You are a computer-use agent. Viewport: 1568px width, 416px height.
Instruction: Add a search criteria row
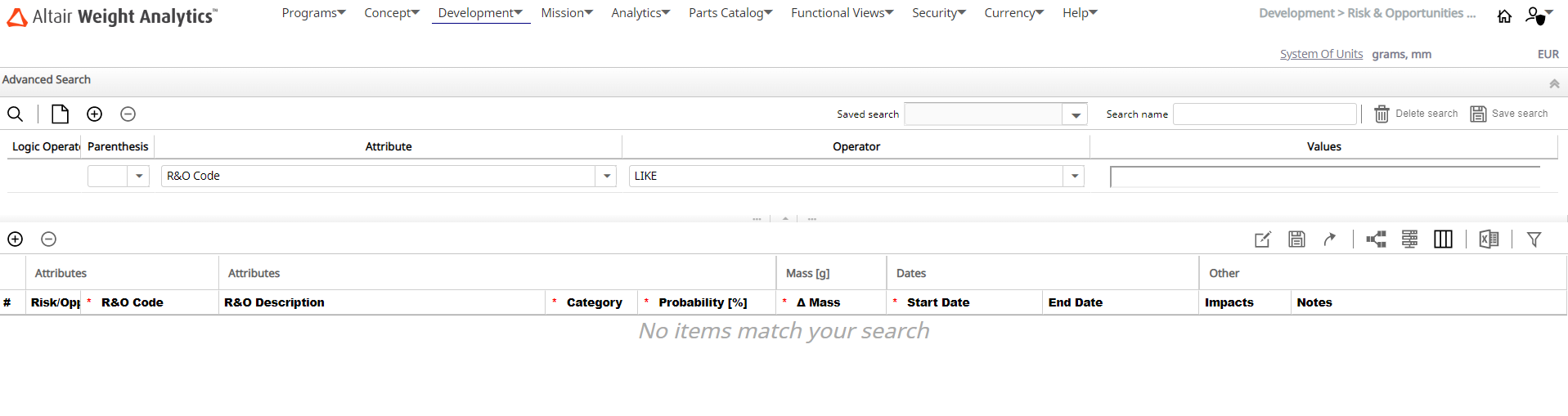[x=95, y=114]
